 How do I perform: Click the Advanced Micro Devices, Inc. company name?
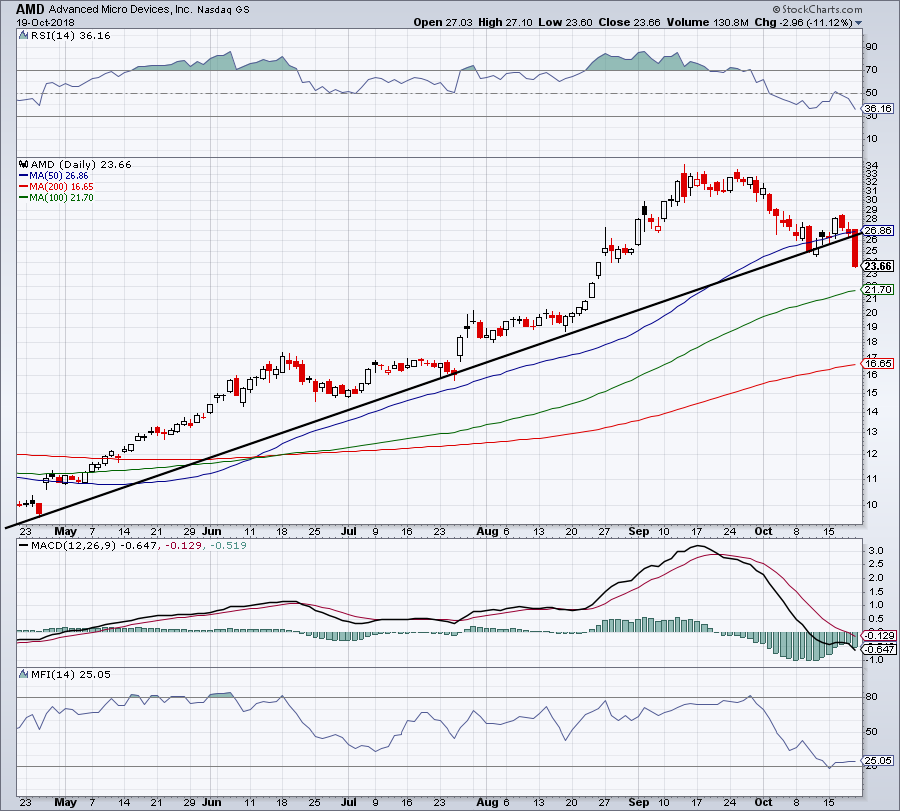(x=121, y=10)
